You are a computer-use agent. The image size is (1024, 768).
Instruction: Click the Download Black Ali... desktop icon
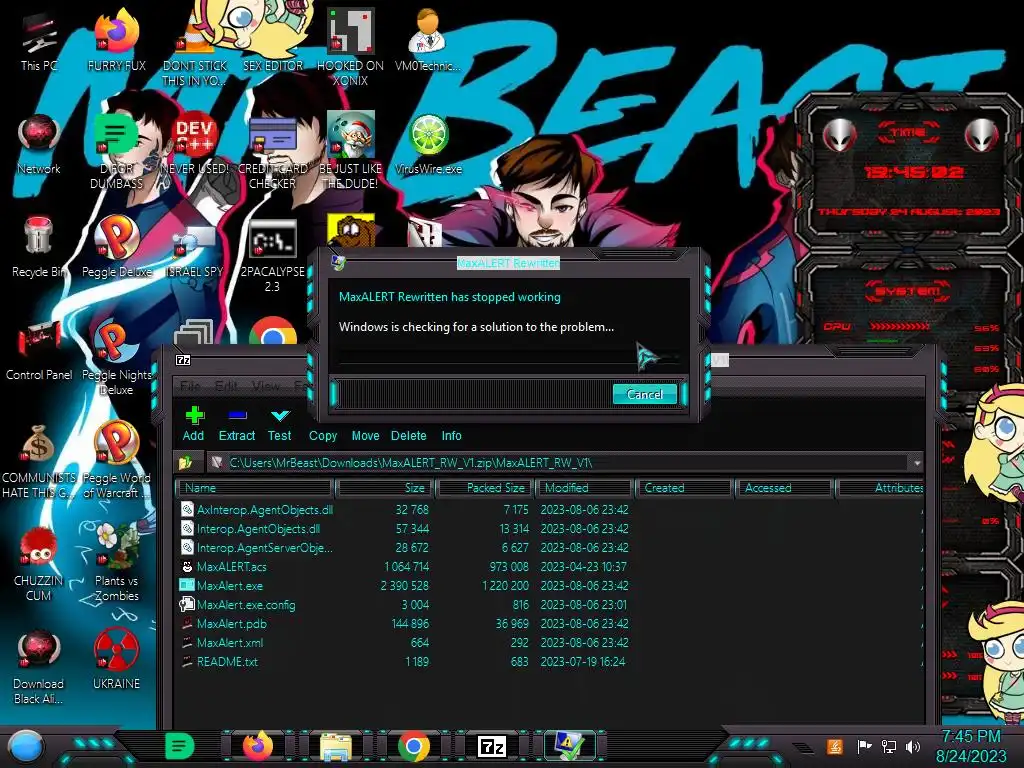[39, 668]
